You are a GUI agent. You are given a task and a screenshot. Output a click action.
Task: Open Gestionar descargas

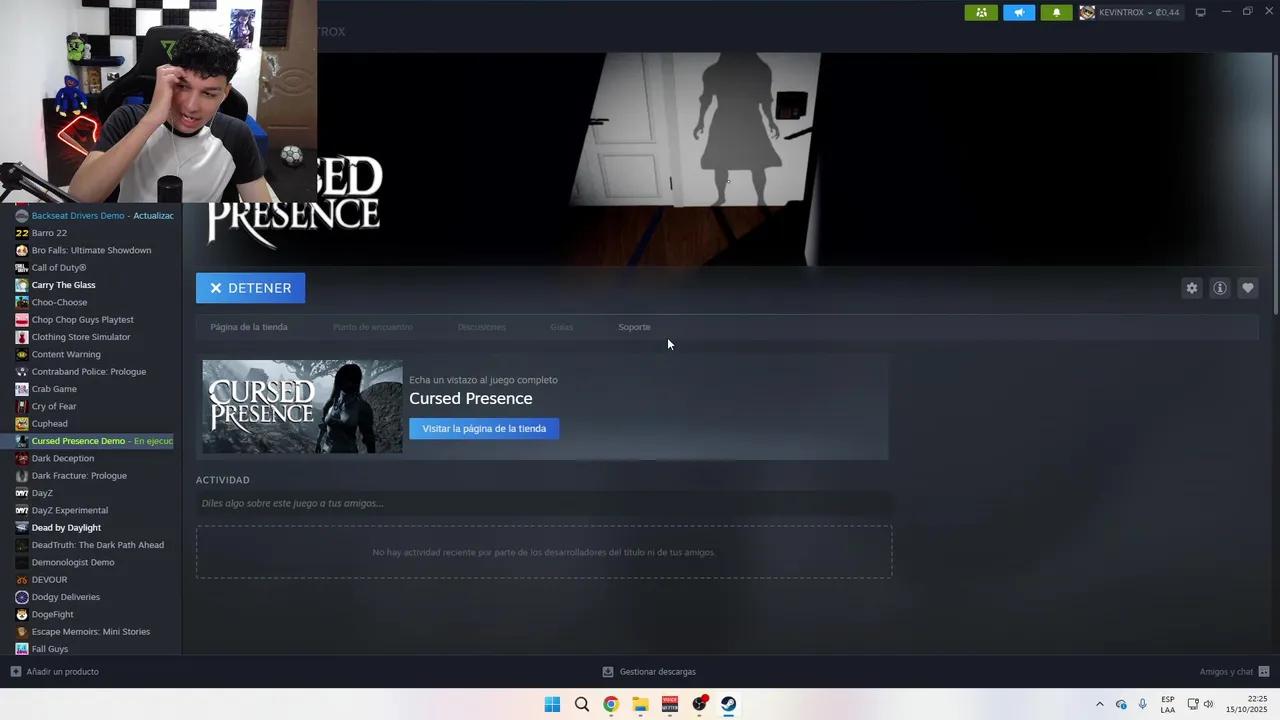(649, 672)
